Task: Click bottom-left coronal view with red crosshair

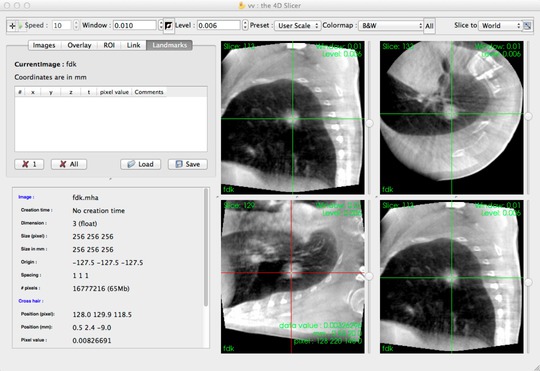Action: (x=292, y=277)
